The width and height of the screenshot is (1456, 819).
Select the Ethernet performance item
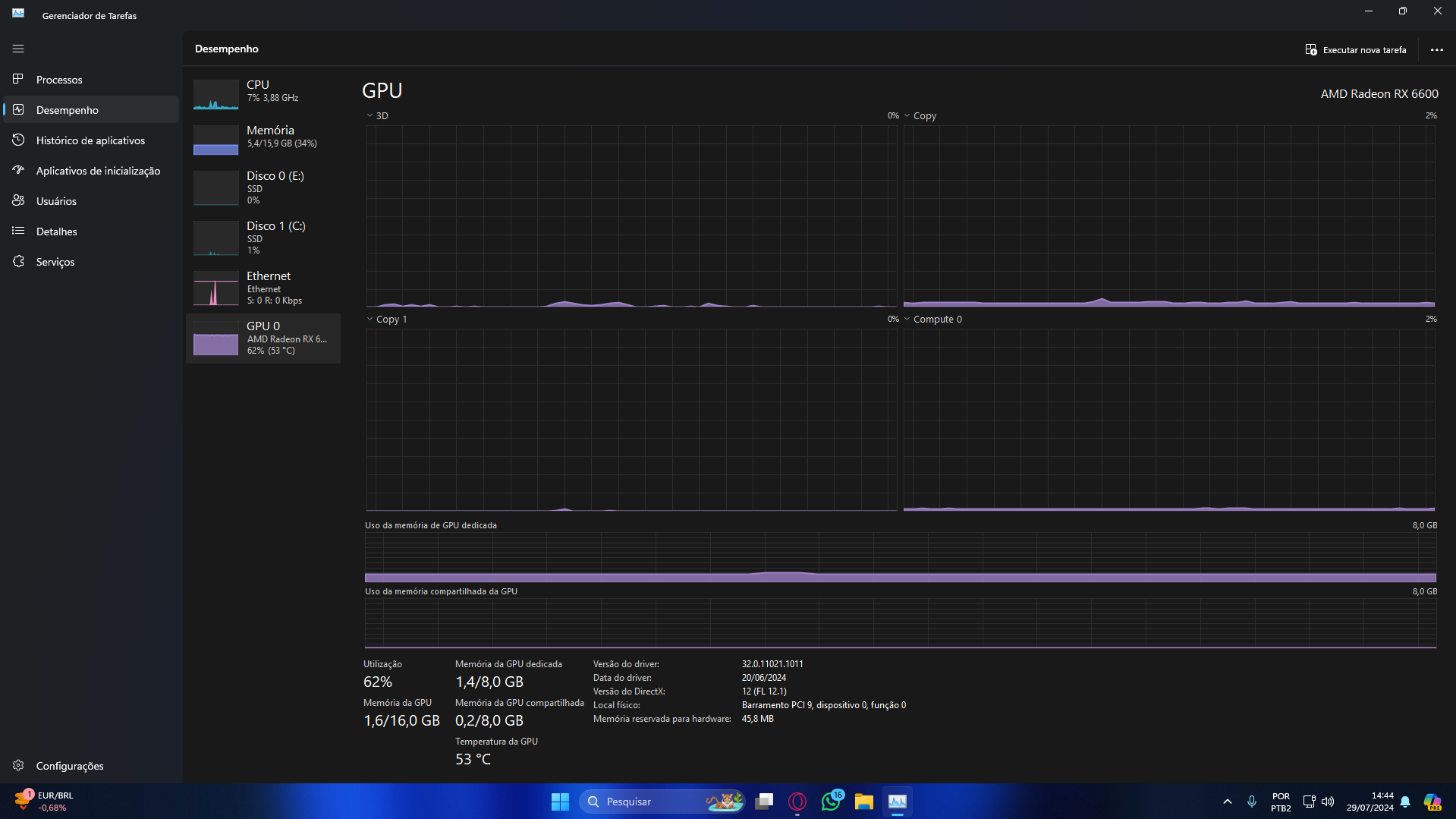(x=263, y=288)
